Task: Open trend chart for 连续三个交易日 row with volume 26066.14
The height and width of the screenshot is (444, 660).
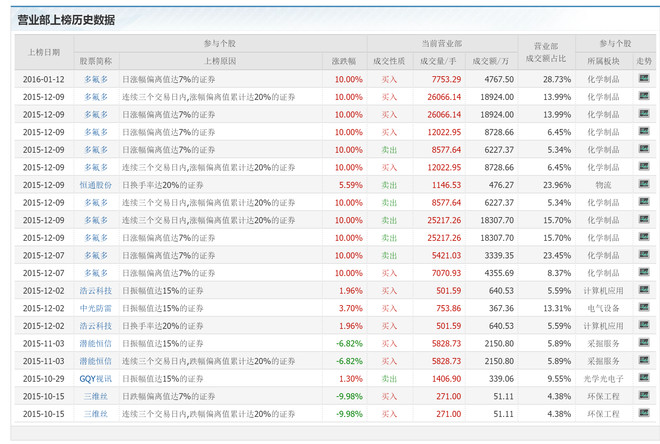Action: (x=644, y=96)
